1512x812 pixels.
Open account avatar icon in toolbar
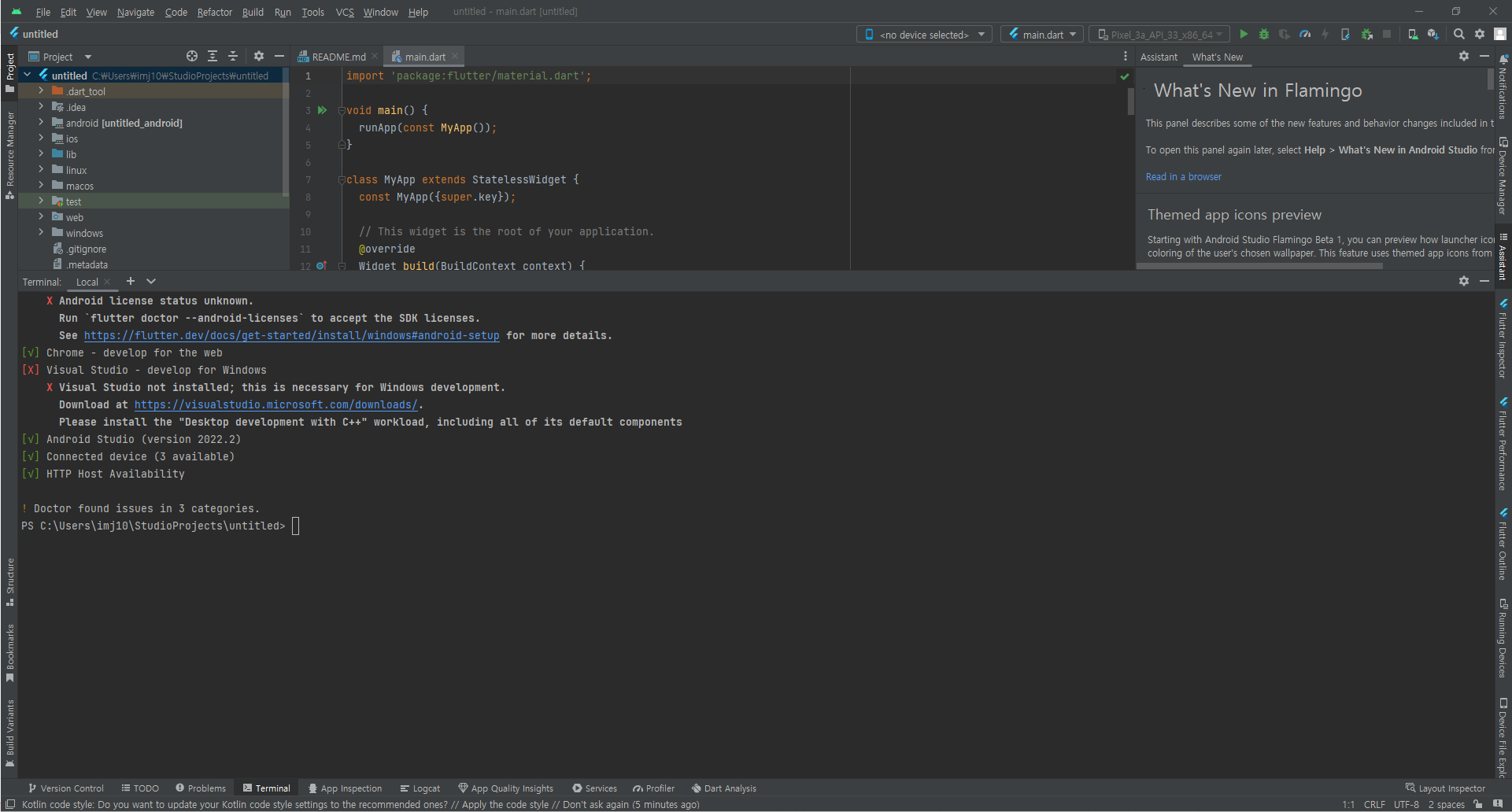(x=1500, y=34)
